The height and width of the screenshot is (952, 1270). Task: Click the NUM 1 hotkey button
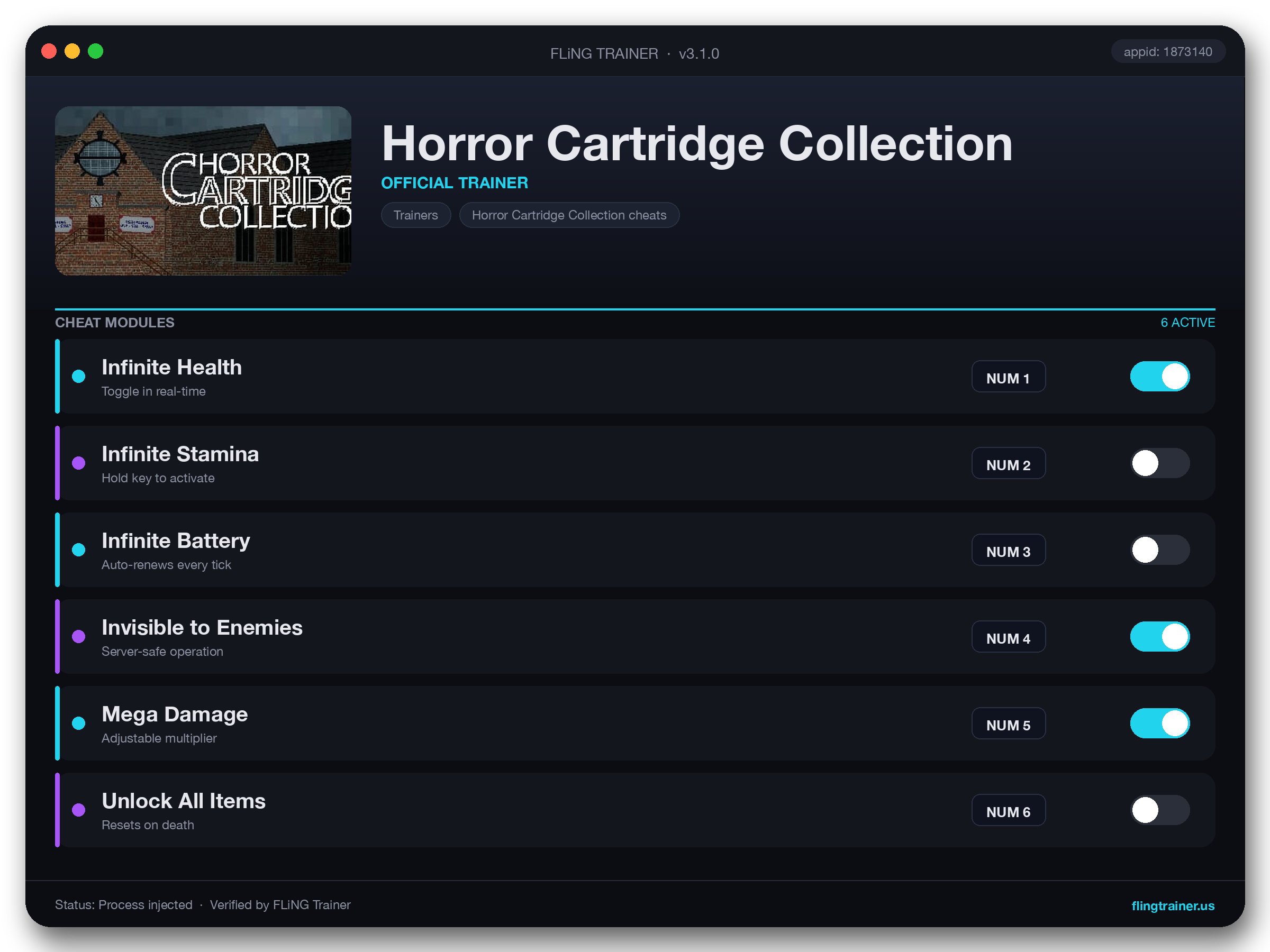coord(1008,377)
